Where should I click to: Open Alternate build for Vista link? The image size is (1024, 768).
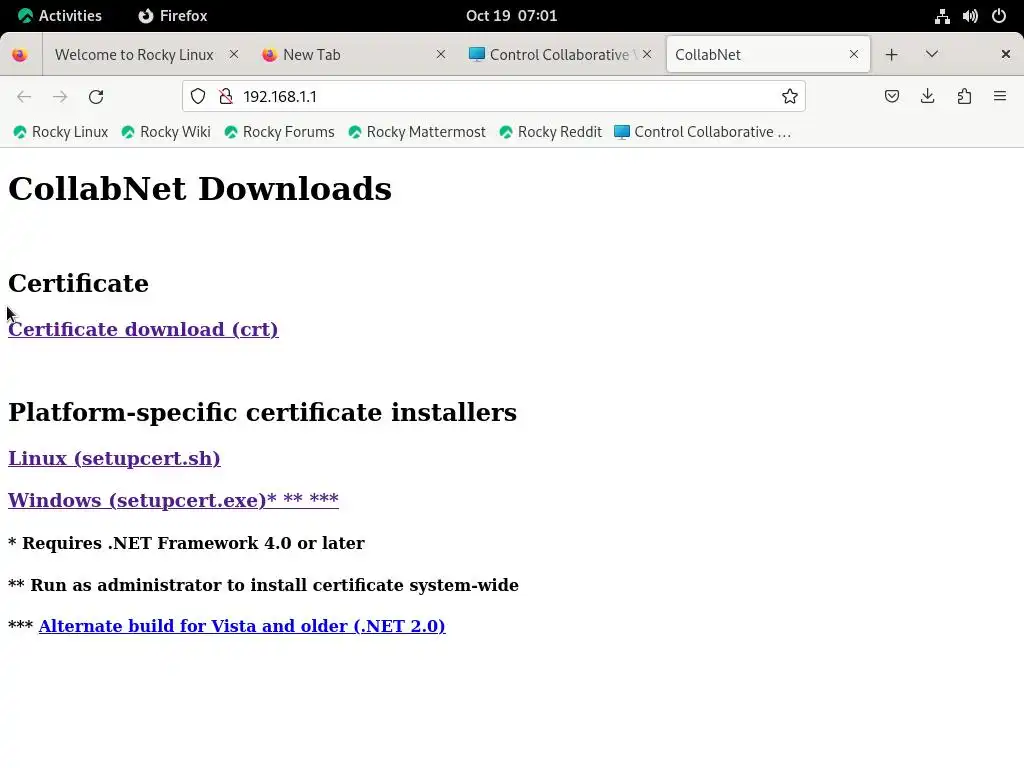(242, 626)
